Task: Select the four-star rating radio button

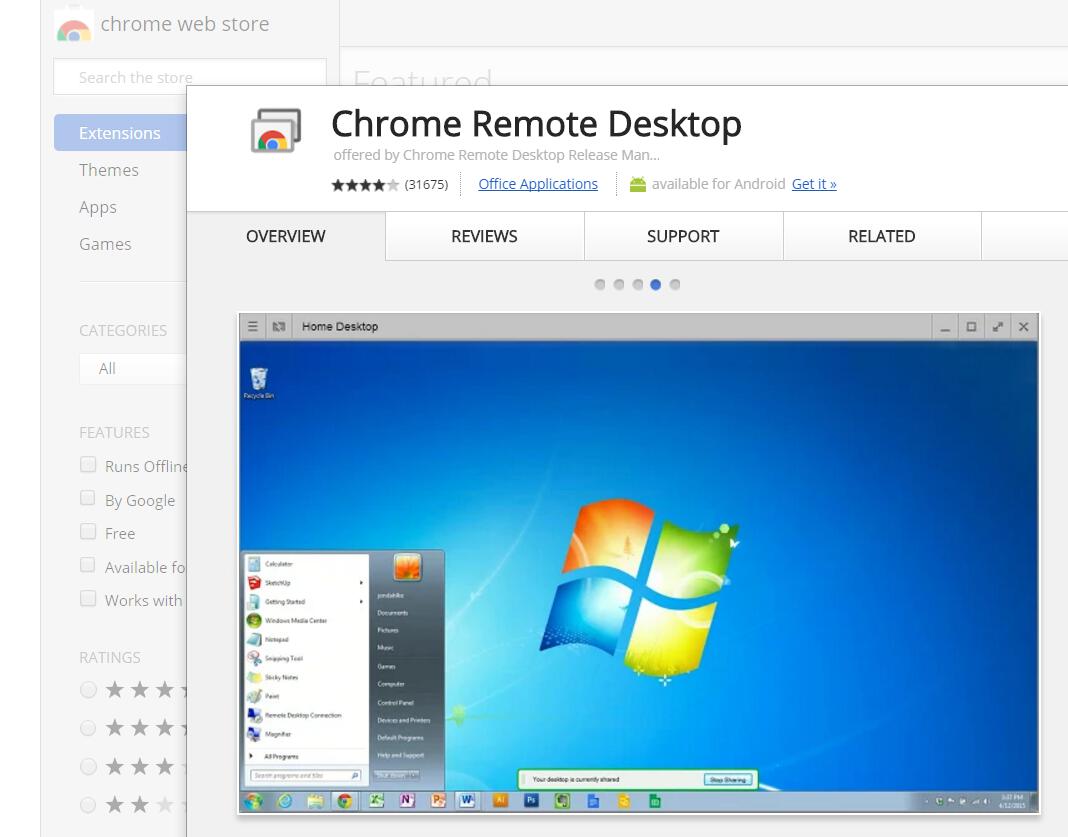Action: tap(88, 728)
